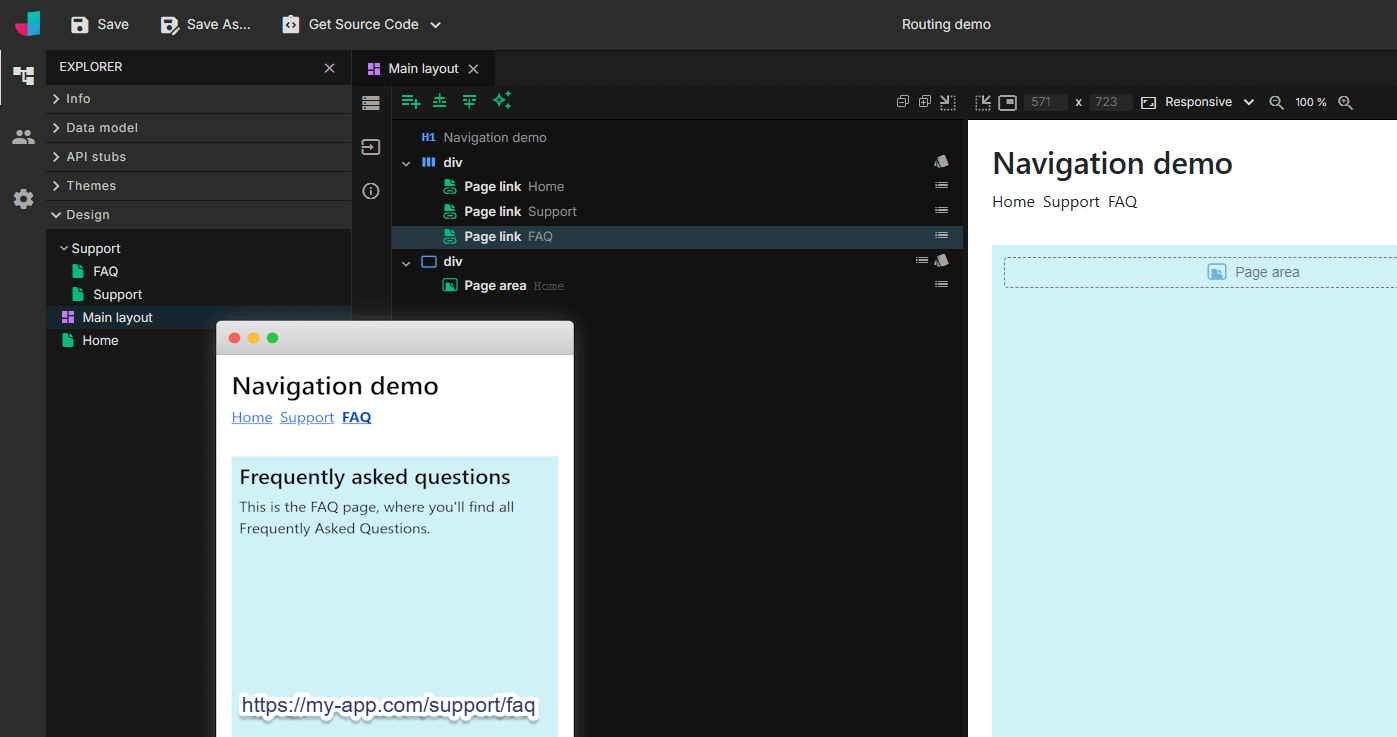Image resolution: width=1397 pixels, height=737 pixels.
Task: Click the add component icon in tree toolbar
Action: pyautogui.click(x=410, y=101)
